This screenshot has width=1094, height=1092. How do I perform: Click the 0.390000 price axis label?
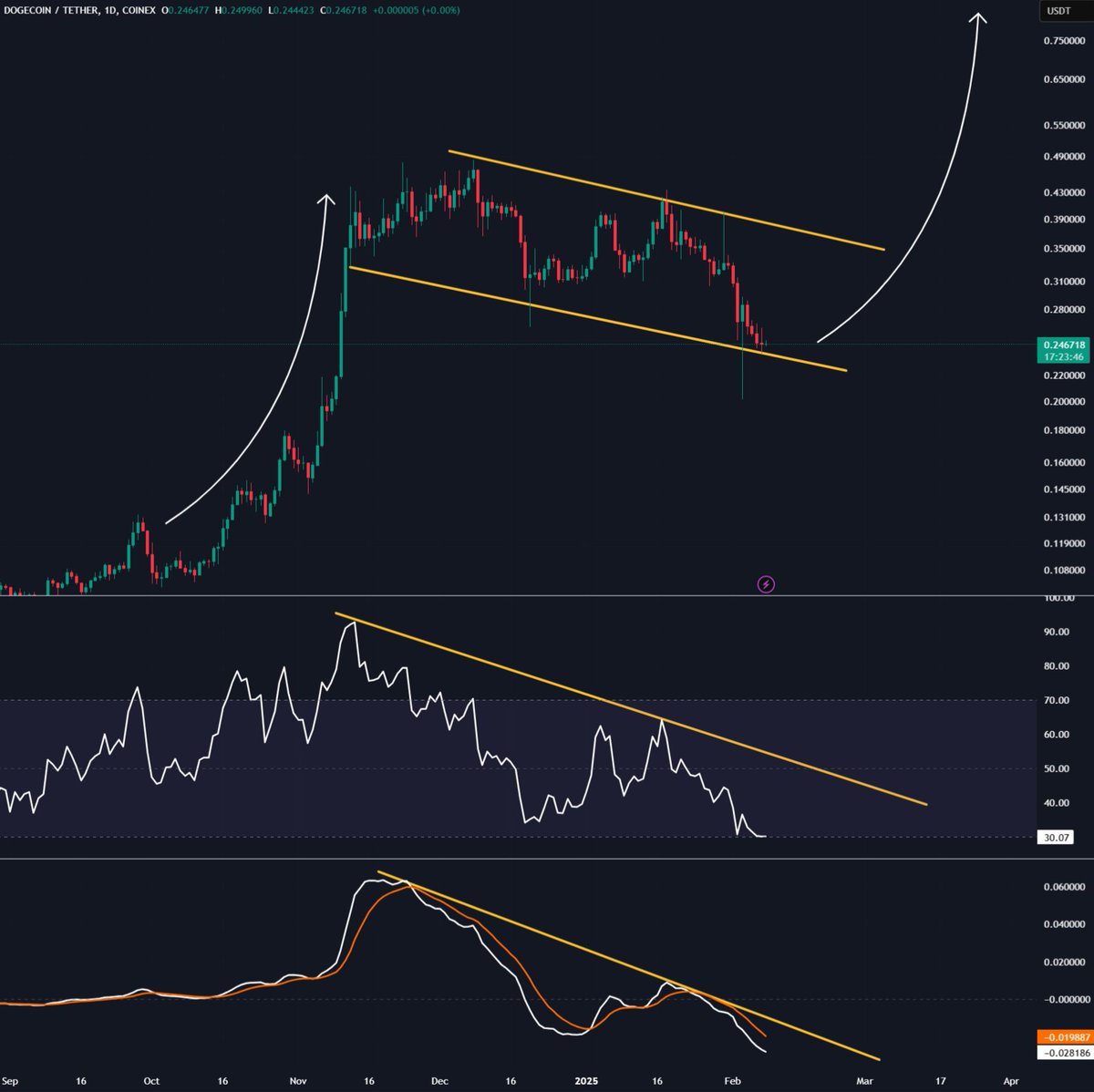pos(1065,220)
